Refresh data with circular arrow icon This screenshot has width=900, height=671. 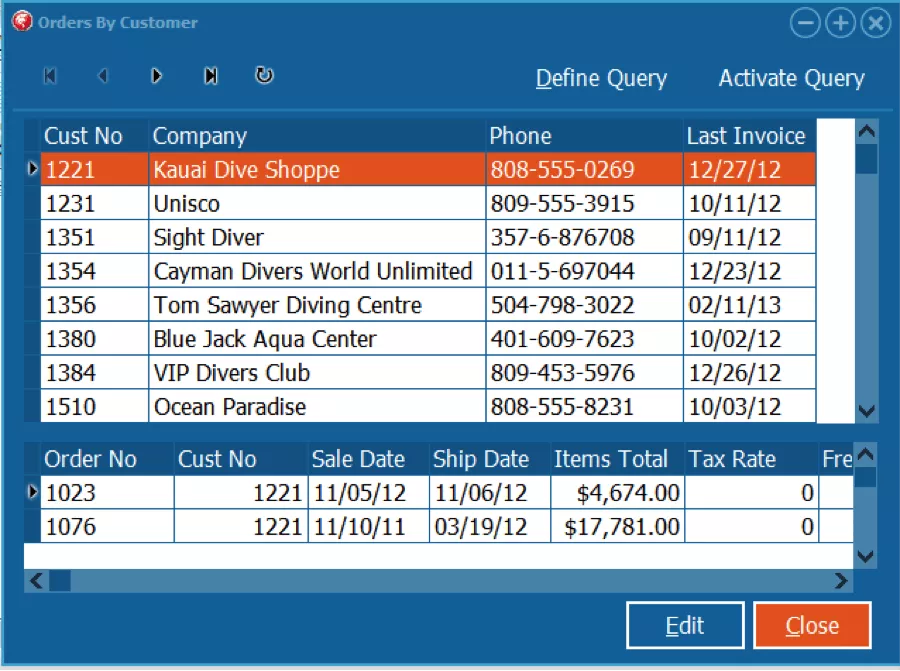pyautogui.click(x=264, y=75)
